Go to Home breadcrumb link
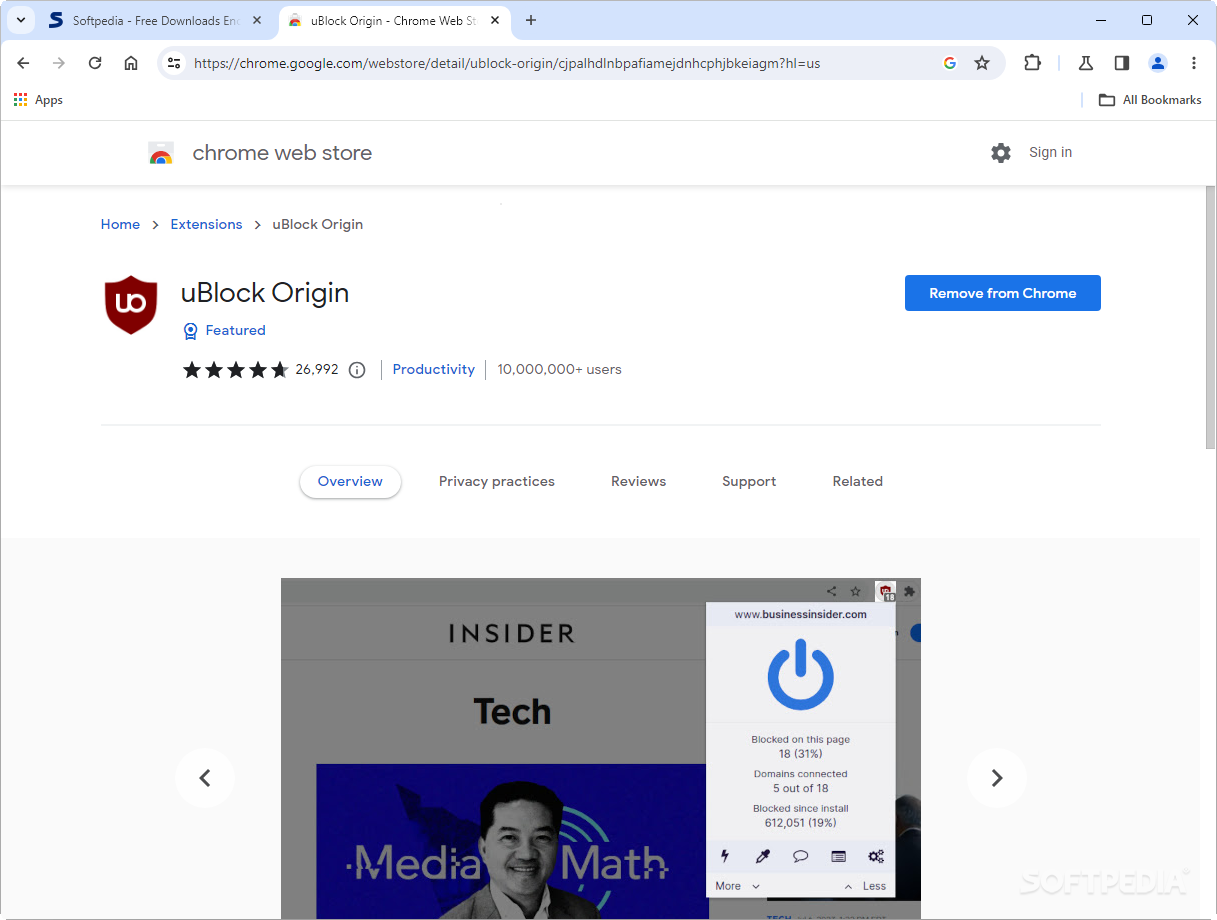The height and width of the screenshot is (920, 1217). (x=120, y=225)
